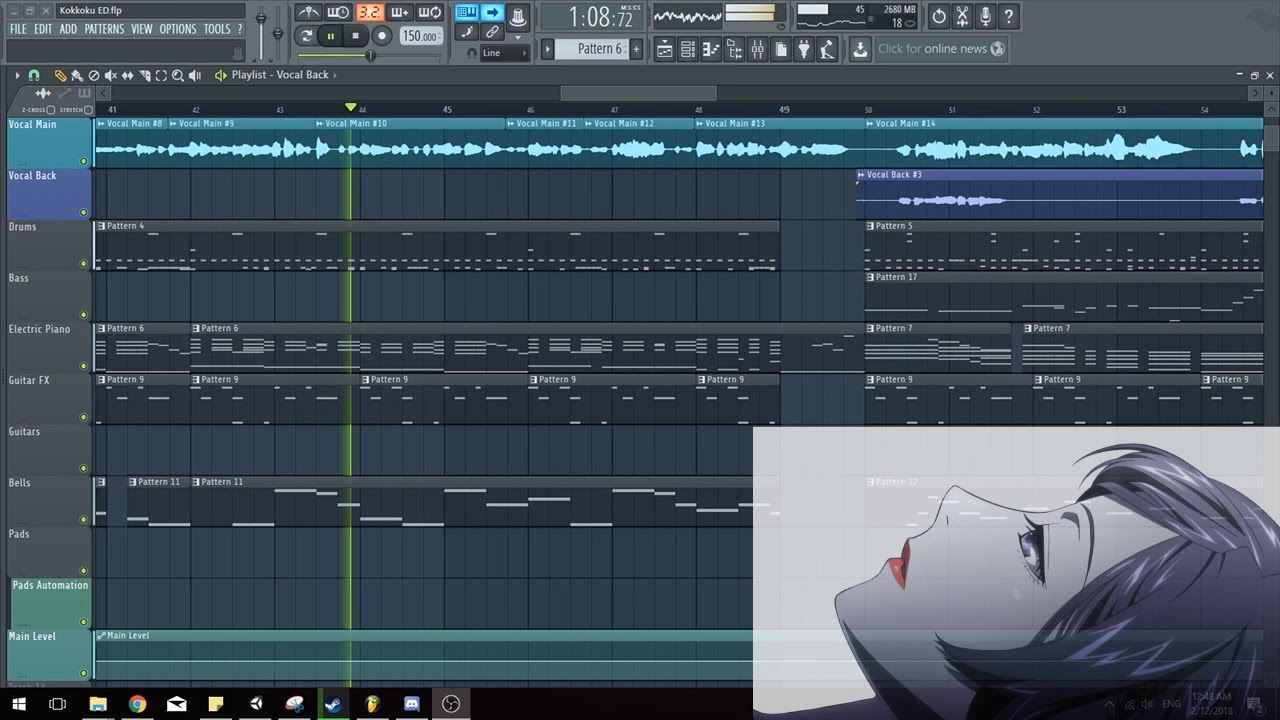Open the OPTIONS menu

click(178, 29)
